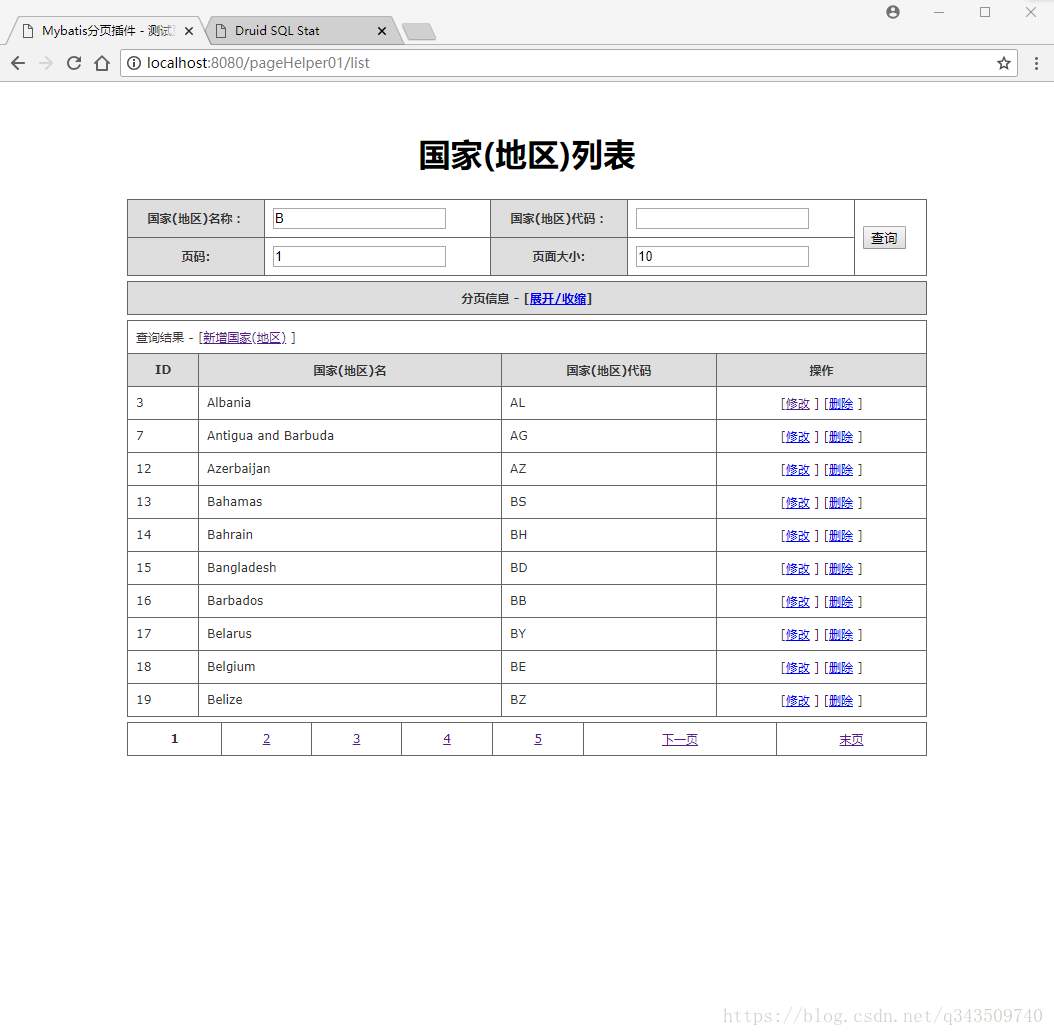Delete the Bahamas entry

(x=841, y=502)
